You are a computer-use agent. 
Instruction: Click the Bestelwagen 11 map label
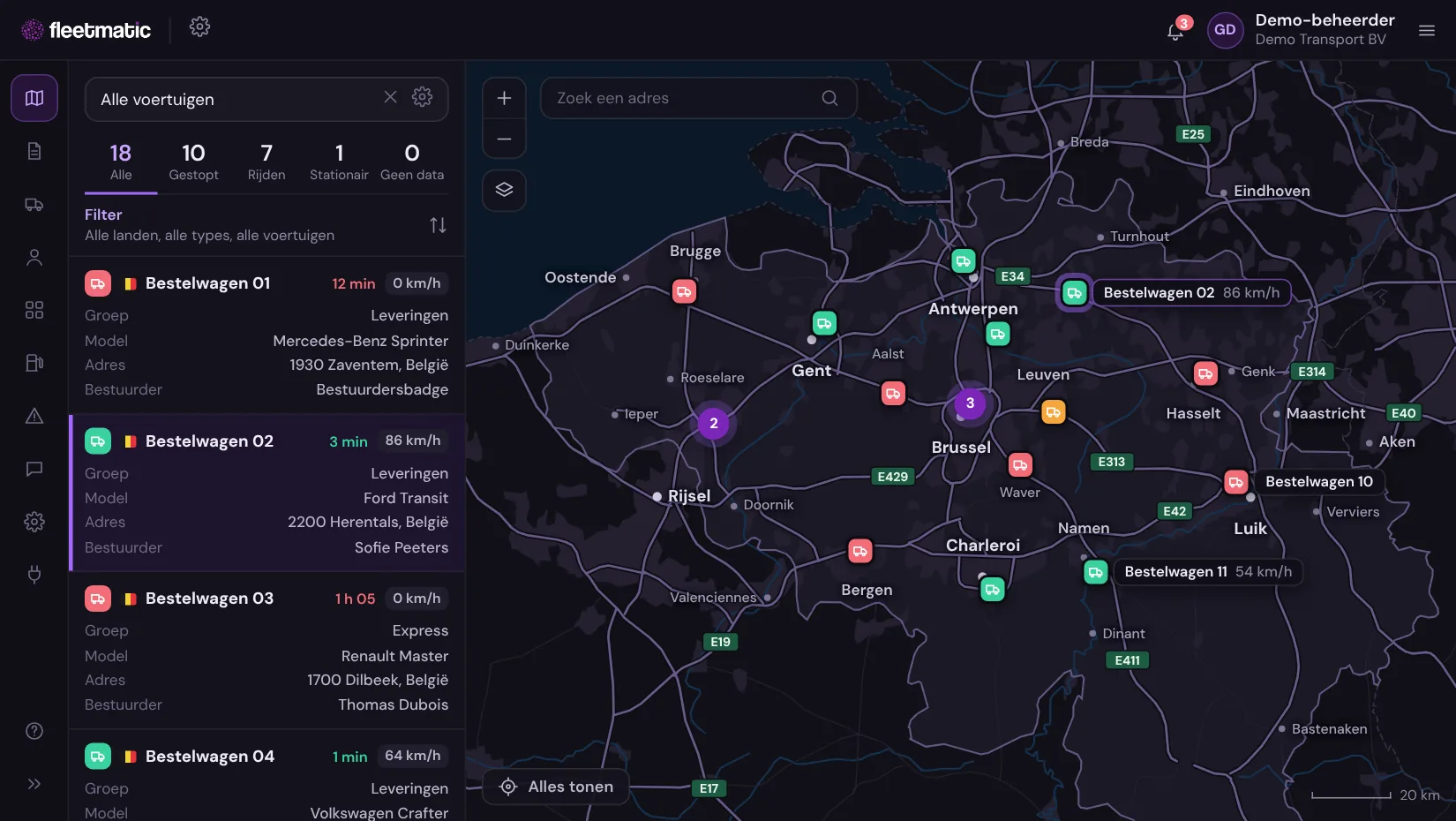[x=1208, y=572]
